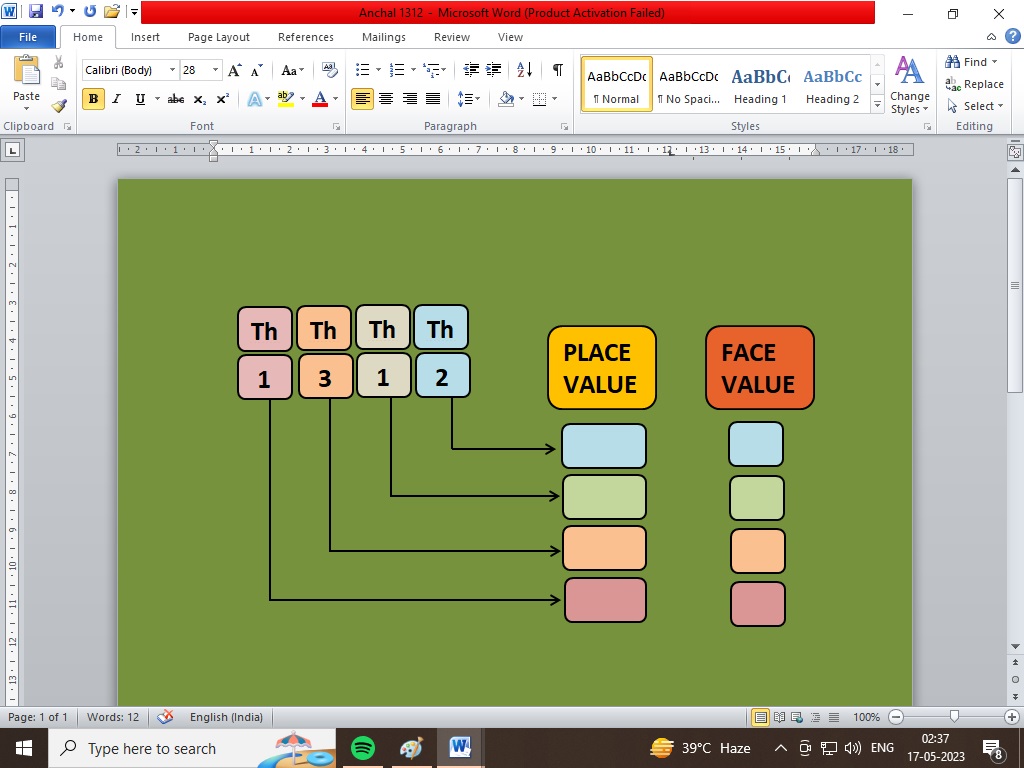Toggle Strikethrough formatting
Viewport: 1024px width, 768px height.
176,99
